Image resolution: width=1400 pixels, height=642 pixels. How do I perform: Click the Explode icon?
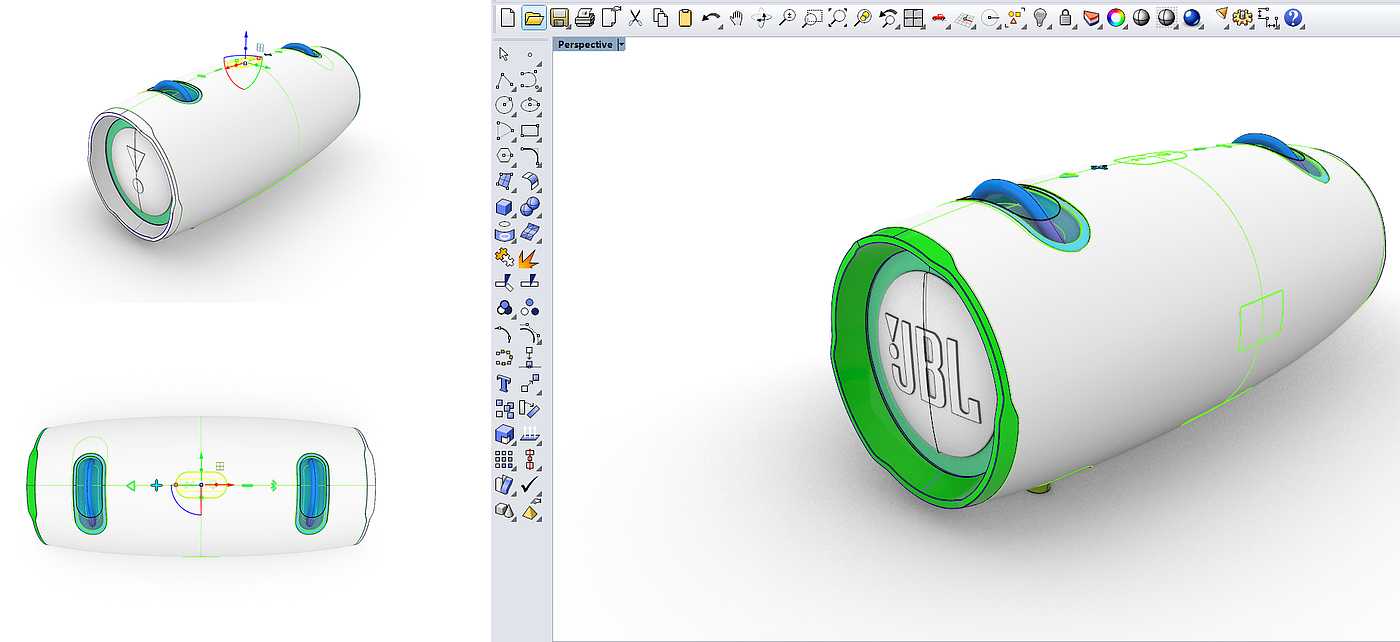point(530,257)
